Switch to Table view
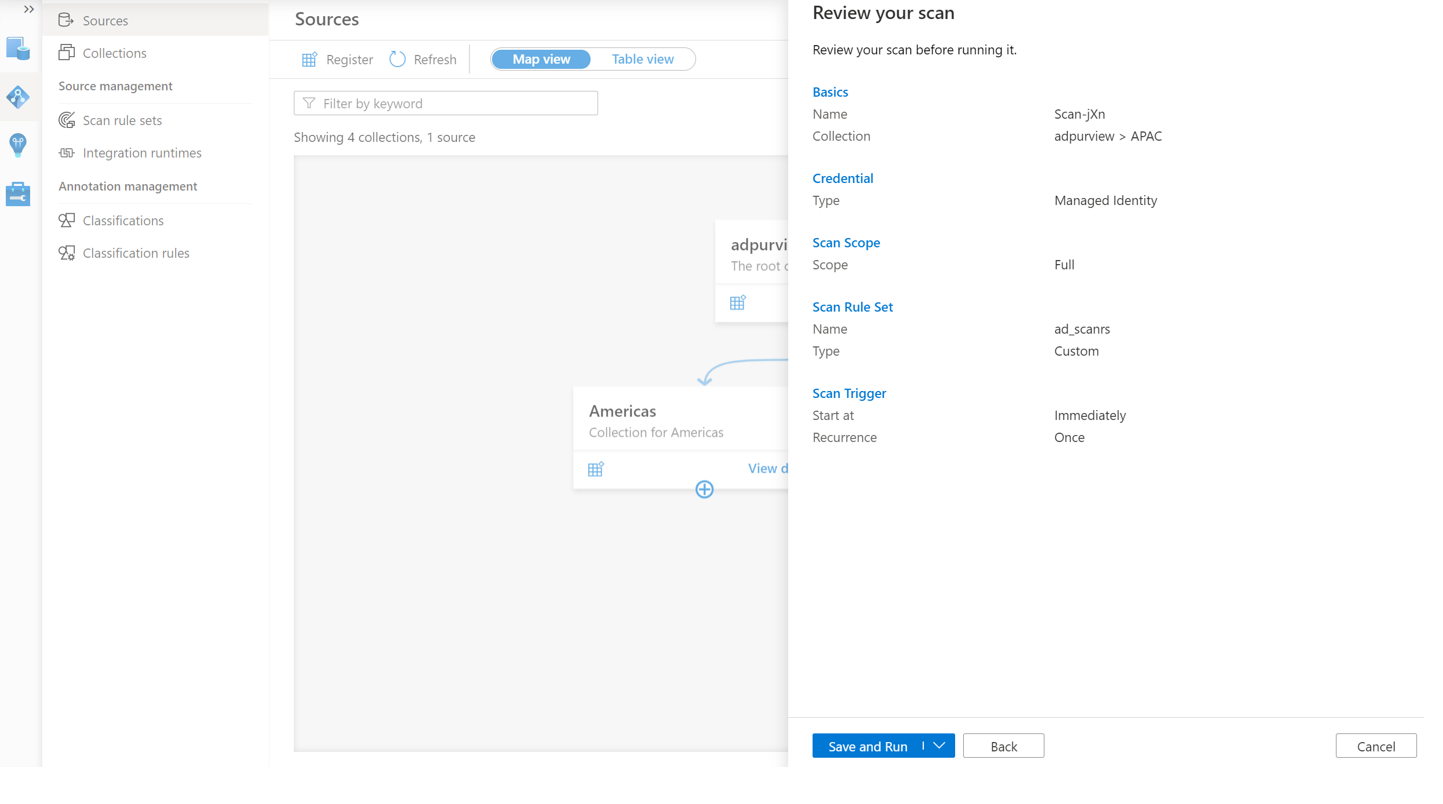The height and width of the screenshot is (804, 1443). tap(643, 59)
